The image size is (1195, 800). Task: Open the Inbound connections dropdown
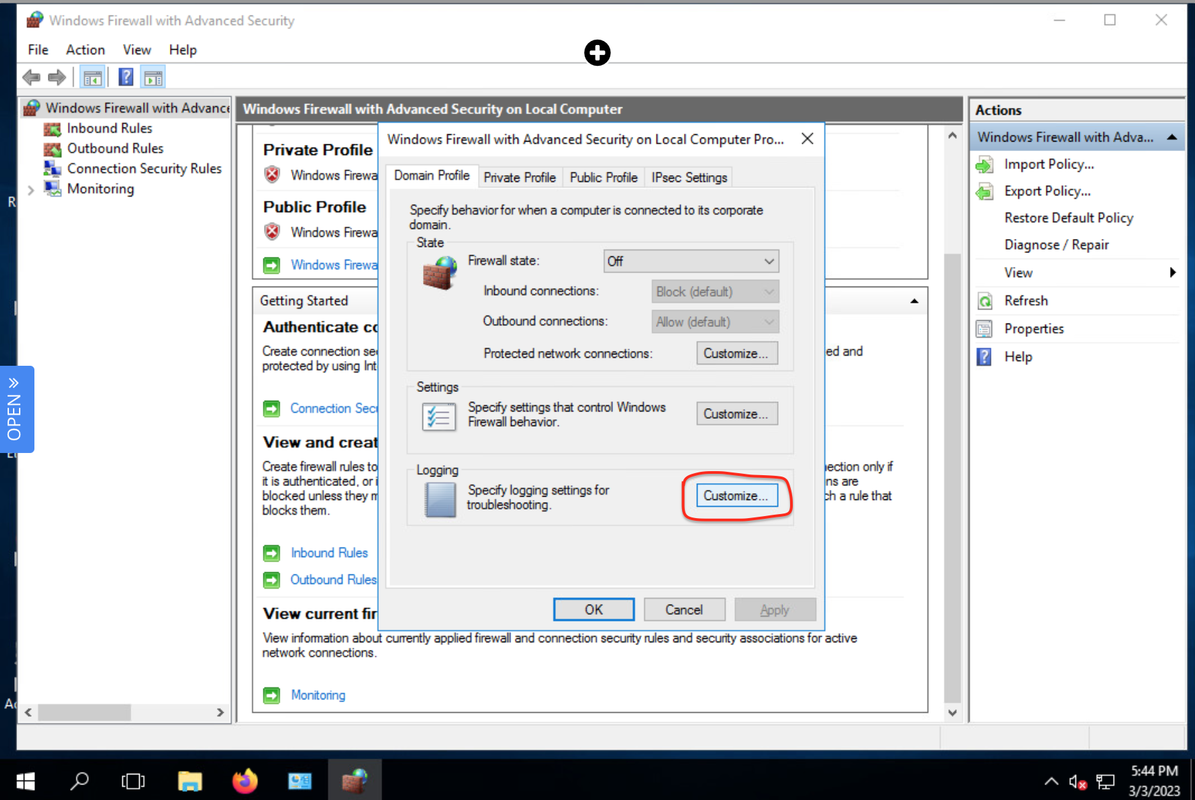coord(715,292)
